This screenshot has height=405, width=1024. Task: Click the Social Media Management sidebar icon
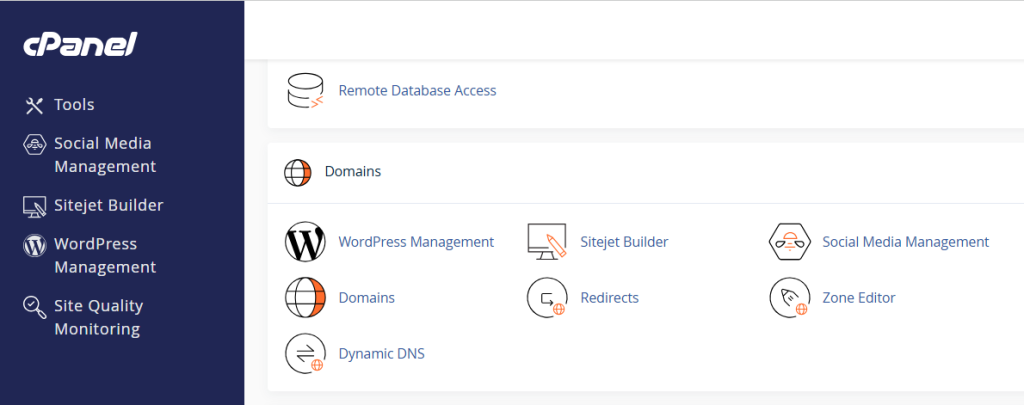[35, 144]
